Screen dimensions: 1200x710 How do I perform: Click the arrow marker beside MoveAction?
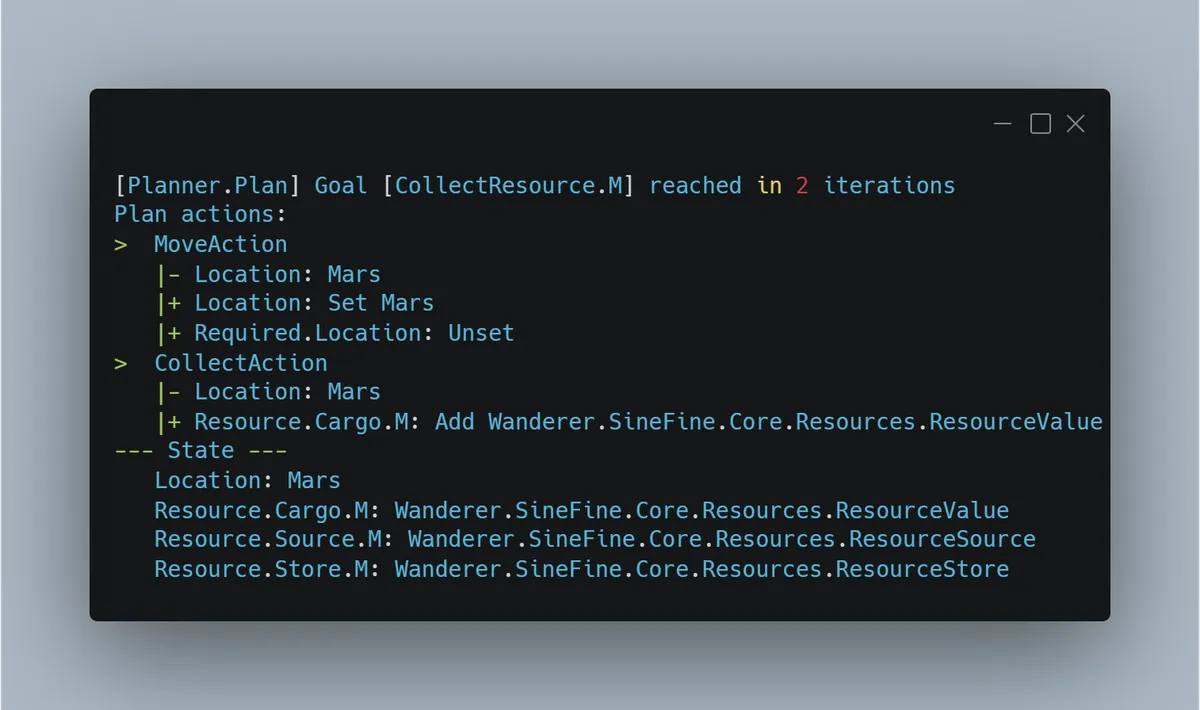pos(121,245)
